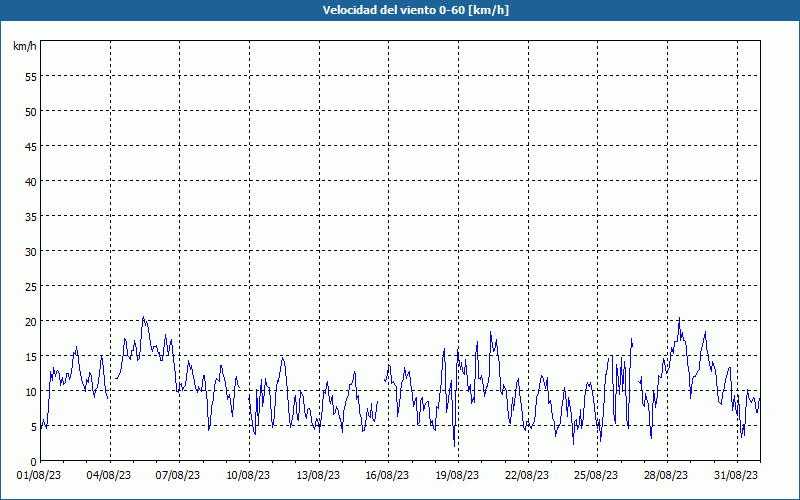Click the 28/08/23 date label
The image size is (800, 500).
coord(666,476)
